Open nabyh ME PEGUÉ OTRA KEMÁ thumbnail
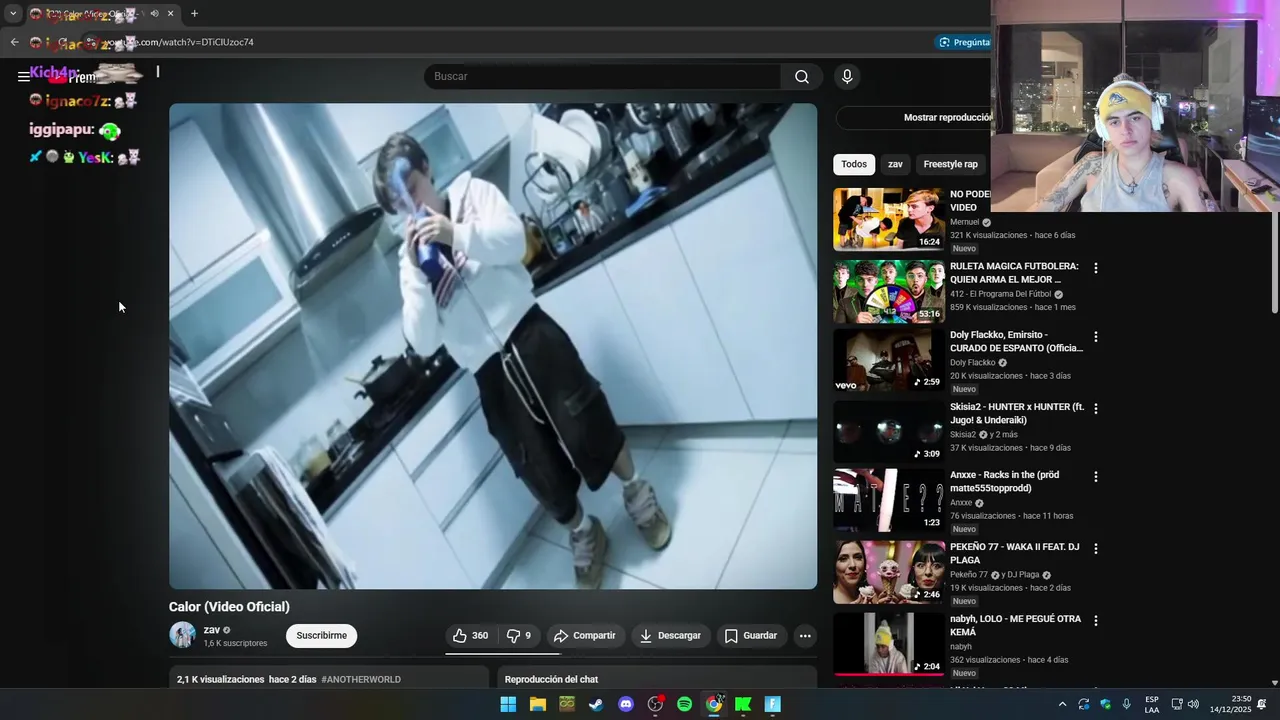1280x720 pixels. click(x=889, y=644)
